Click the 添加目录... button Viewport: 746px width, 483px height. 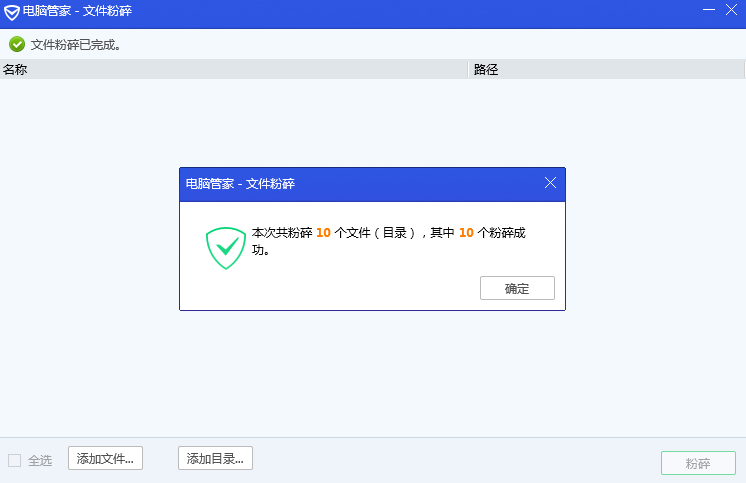(x=215, y=458)
